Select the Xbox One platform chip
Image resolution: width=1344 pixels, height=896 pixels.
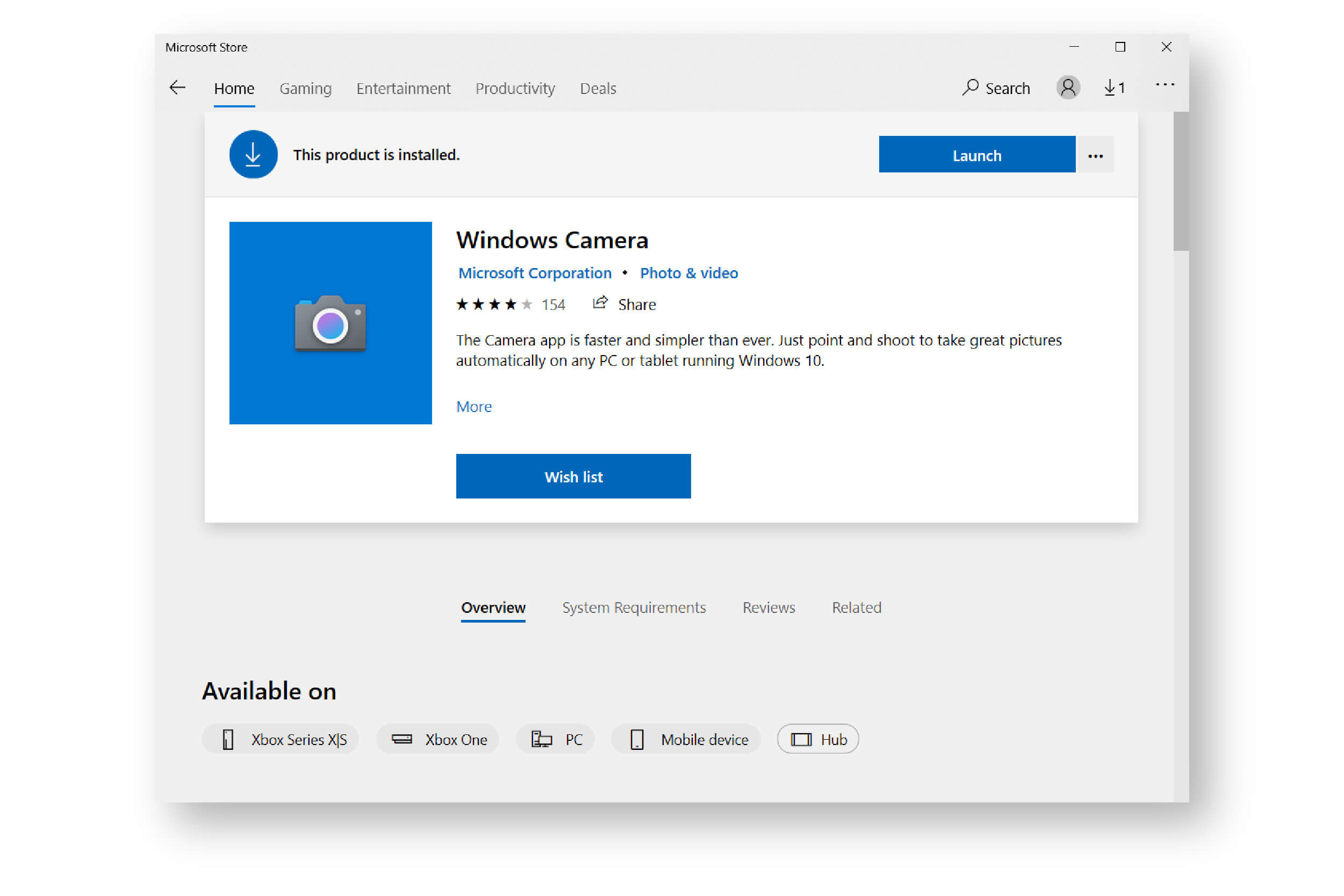(x=437, y=740)
